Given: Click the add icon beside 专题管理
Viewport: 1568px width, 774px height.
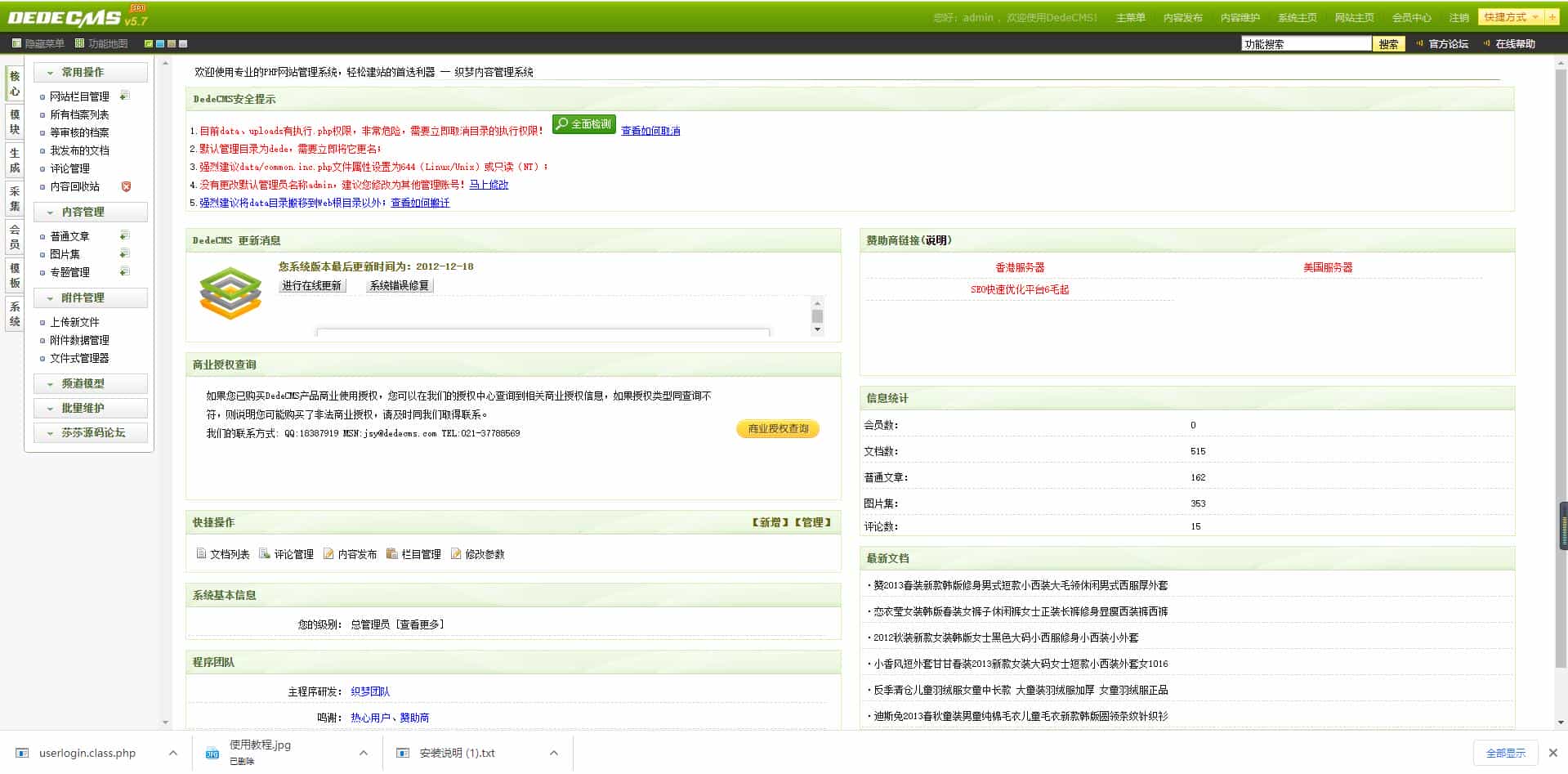Looking at the screenshot, I should [124, 271].
